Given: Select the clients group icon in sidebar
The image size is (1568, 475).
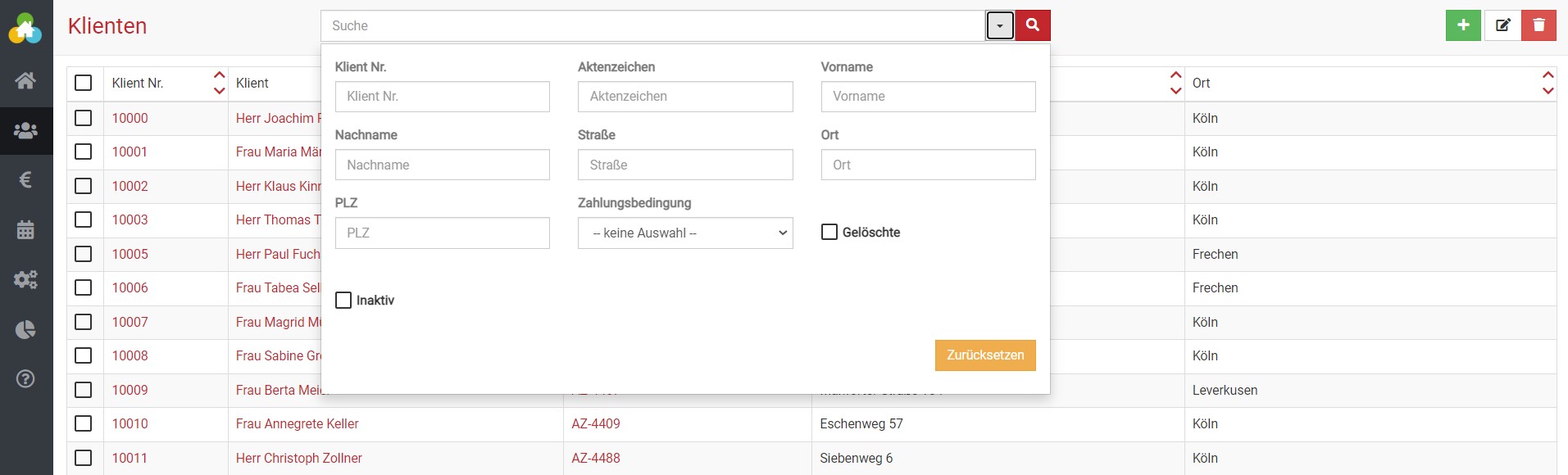Looking at the screenshot, I should [25, 130].
